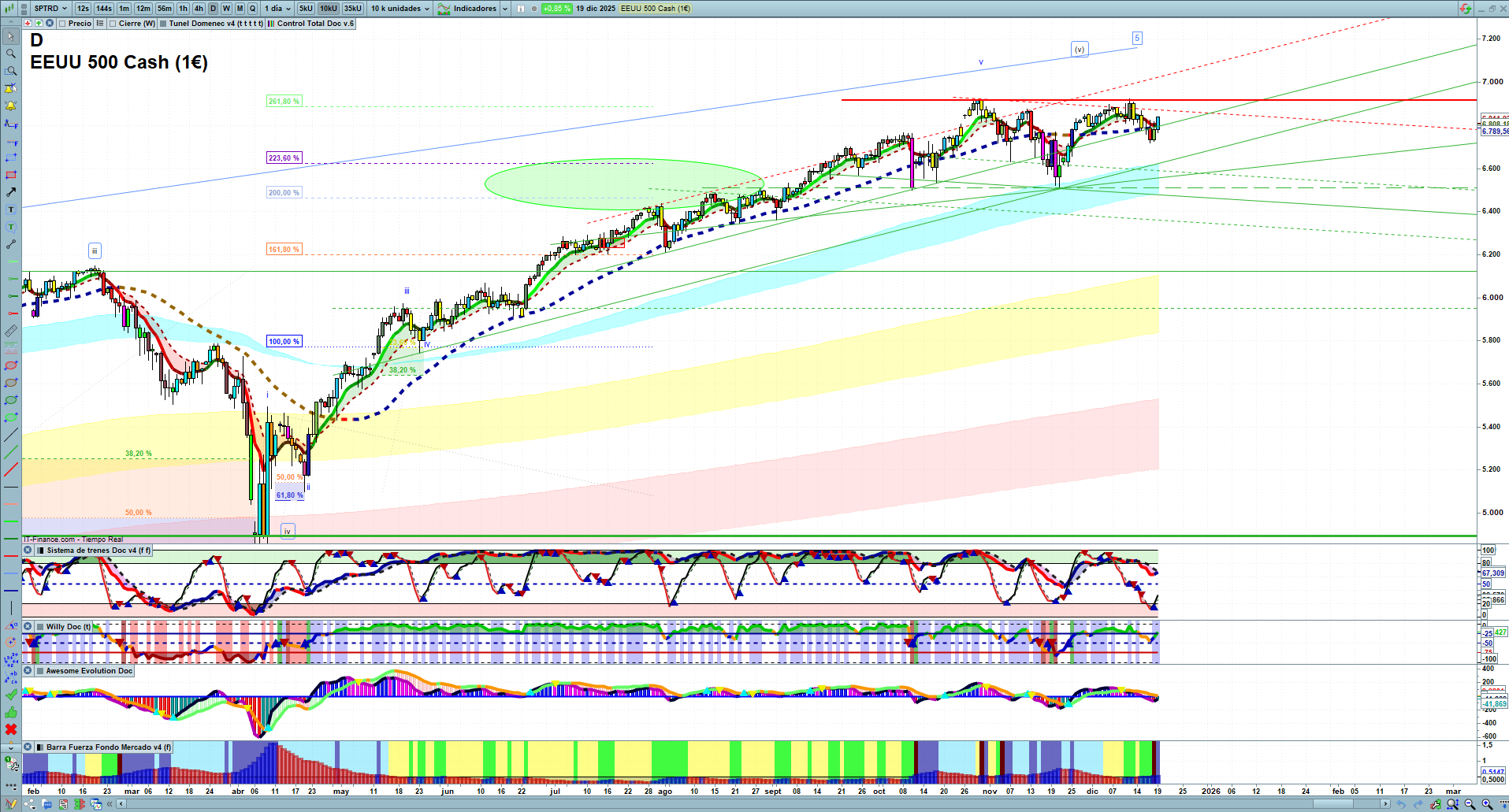Image resolution: width=1509 pixels, height=812 pixels.
Task: Select the black arrow drawing tool
Action: [11, 192]
